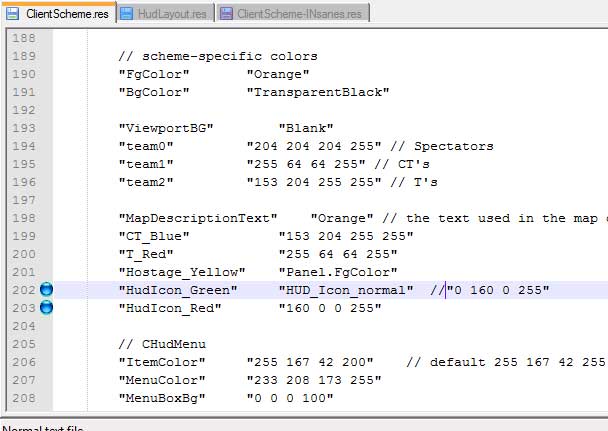Viewport: 608px width, 431px height.
Task: Click the bookmark marker on line 202
Action: pyautogui.click(x=46, y=290)
